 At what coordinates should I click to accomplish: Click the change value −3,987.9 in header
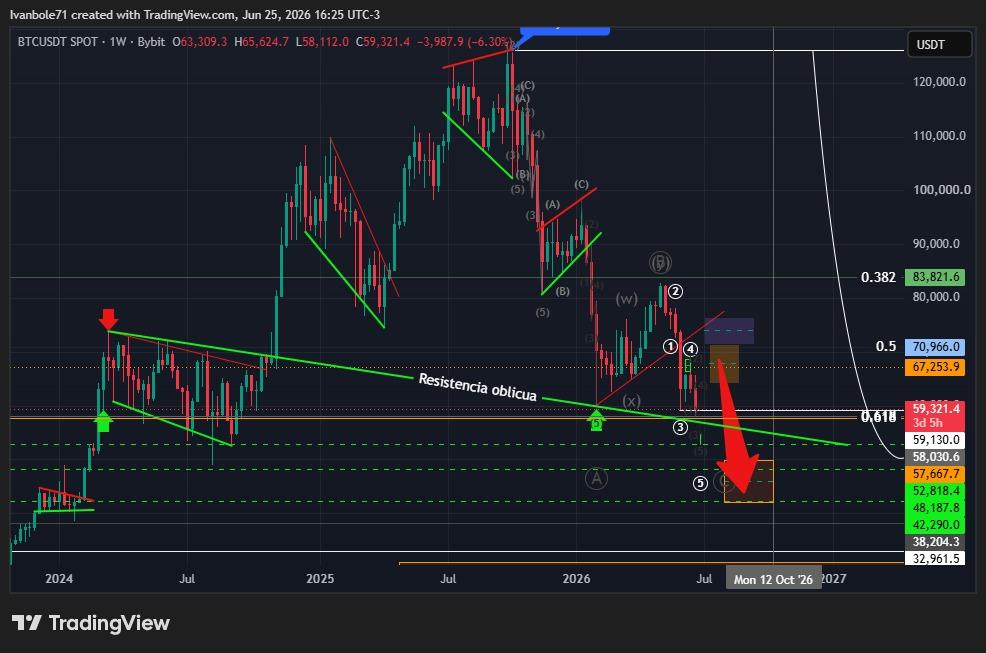(x=440, y=42)
